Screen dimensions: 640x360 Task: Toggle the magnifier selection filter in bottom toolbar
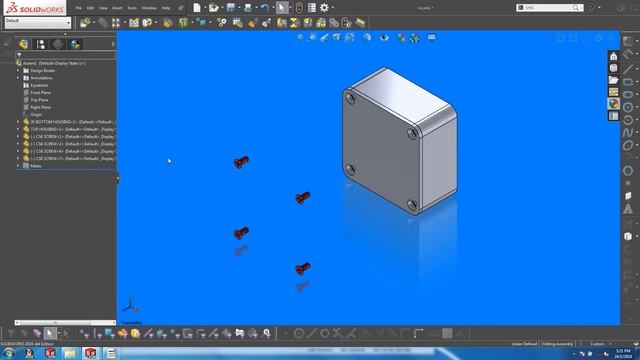266,333
